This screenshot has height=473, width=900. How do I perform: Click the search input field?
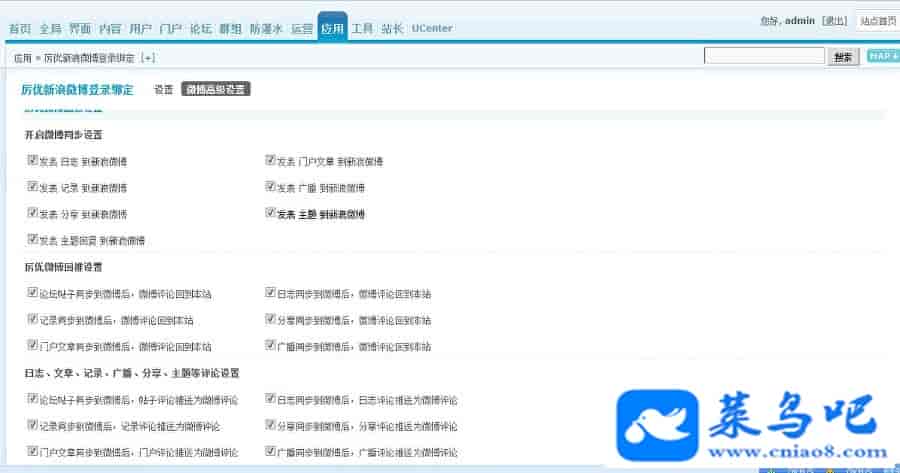pyautogui.click(x=764, y=56)
